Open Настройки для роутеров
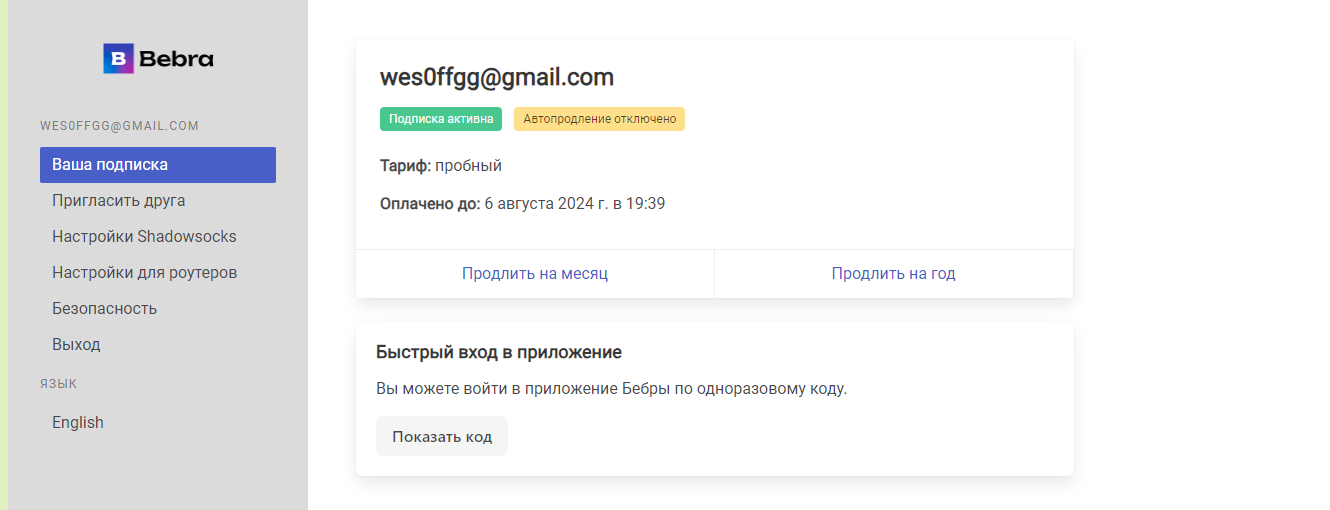The width and height of the screenshot is (1330, 510). point(158,273)
